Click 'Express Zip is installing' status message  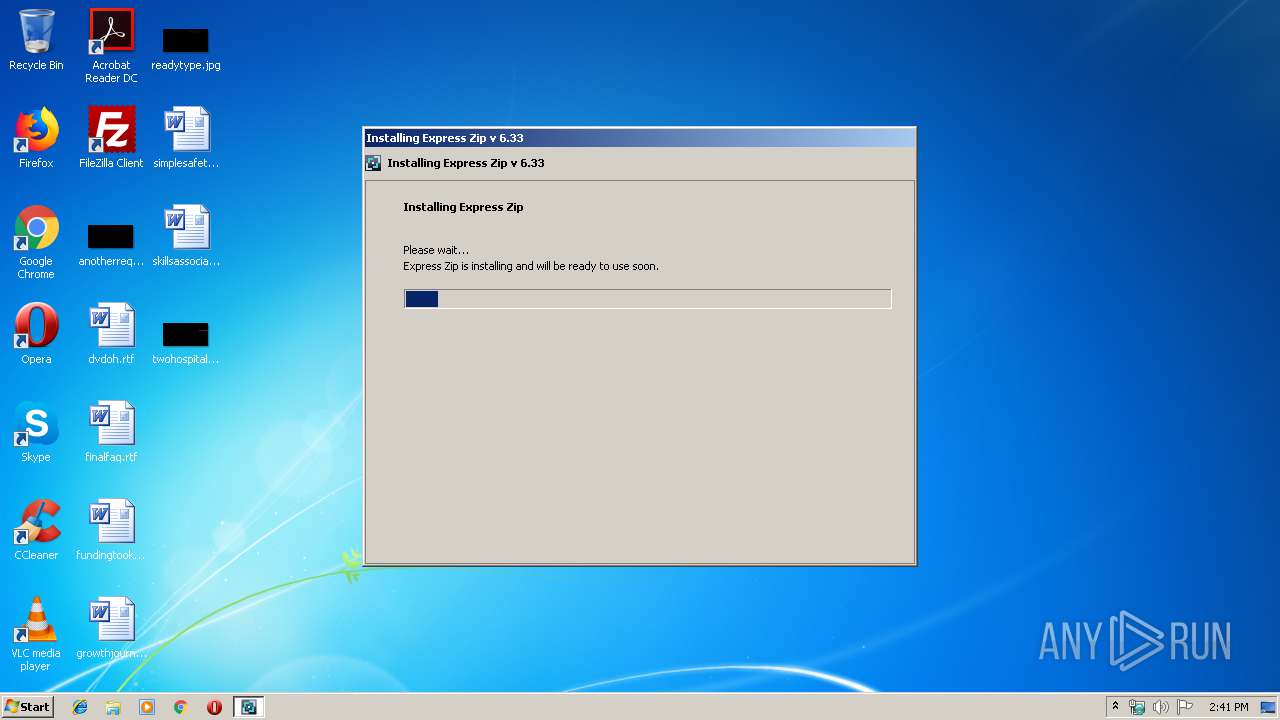click(530, 266)
